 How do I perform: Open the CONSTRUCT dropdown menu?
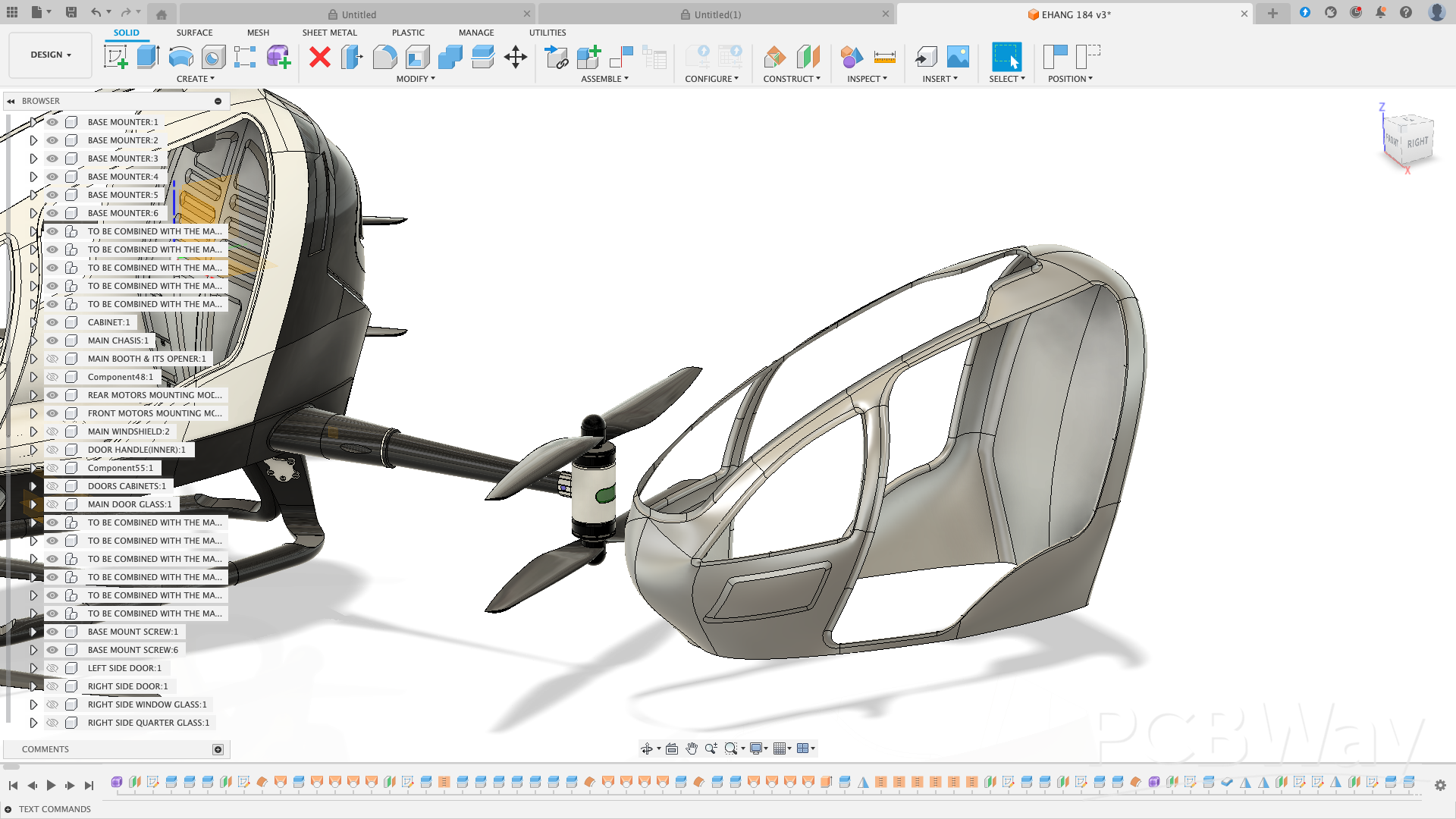tap(792, 79)
